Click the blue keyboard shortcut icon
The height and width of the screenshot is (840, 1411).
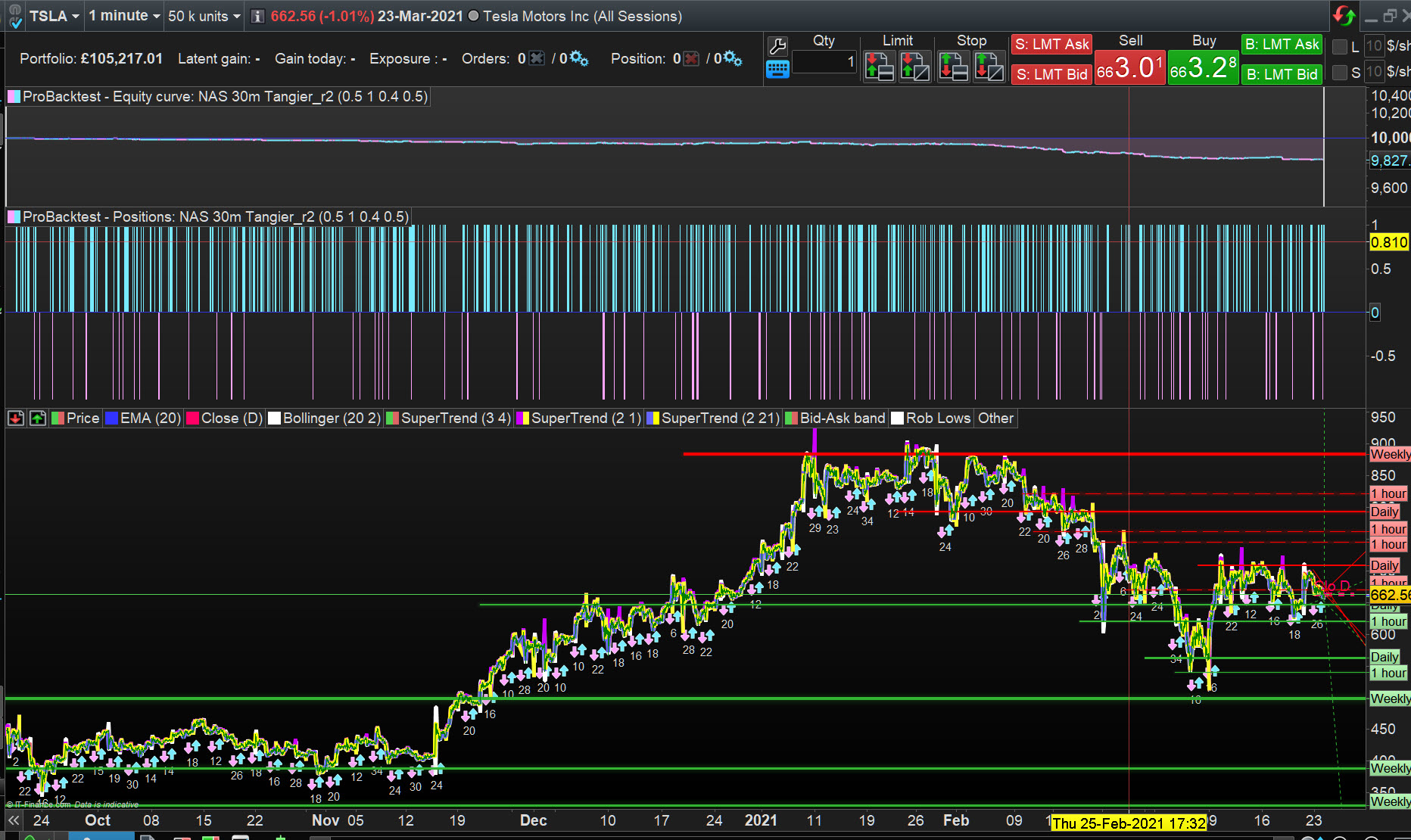coord(777,70)
